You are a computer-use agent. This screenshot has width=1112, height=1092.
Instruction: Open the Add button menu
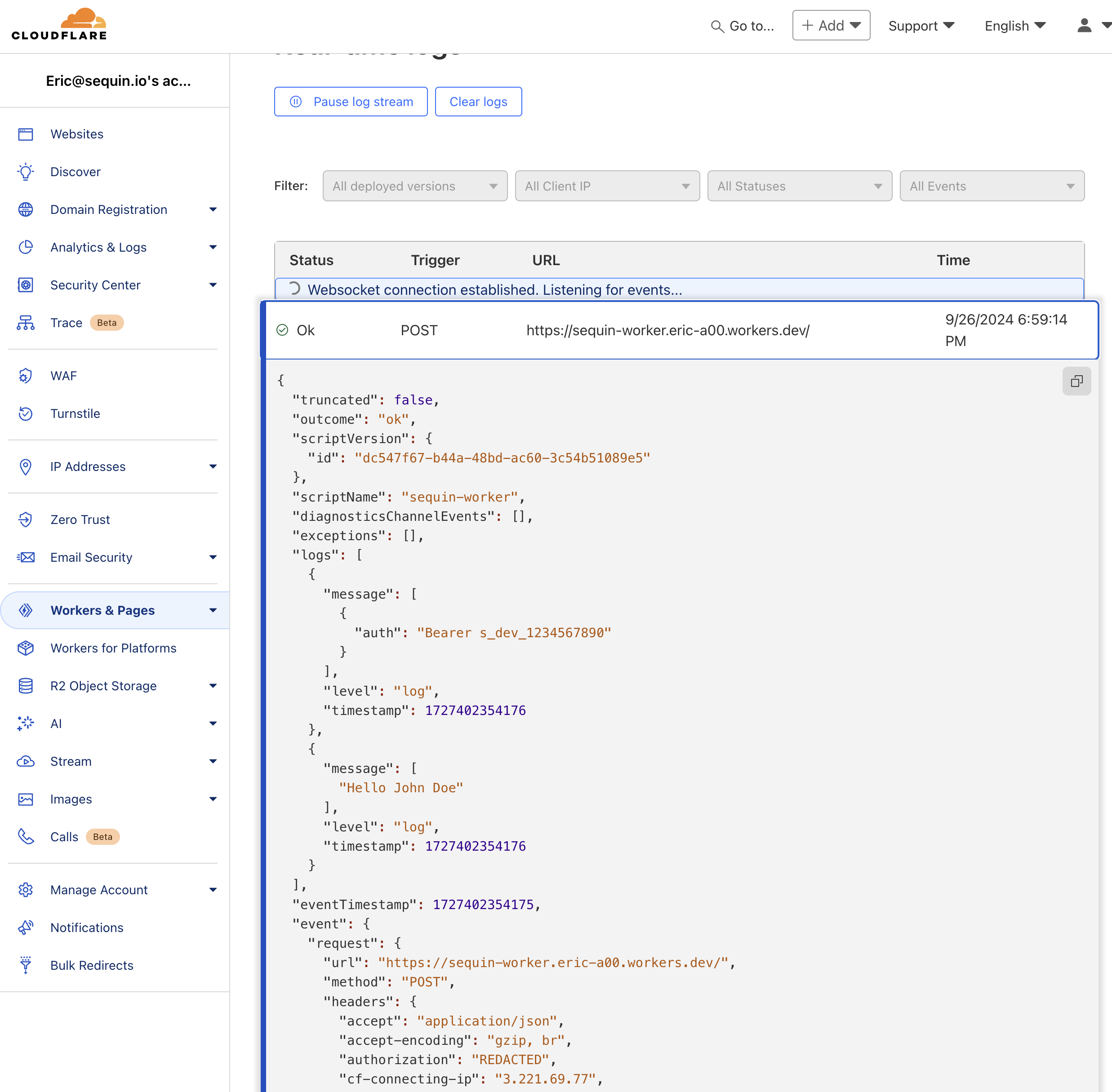(830, 26)
